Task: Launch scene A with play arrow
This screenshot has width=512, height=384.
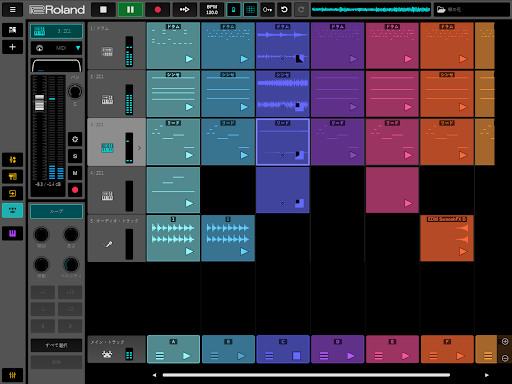Action: coord(187,356)
